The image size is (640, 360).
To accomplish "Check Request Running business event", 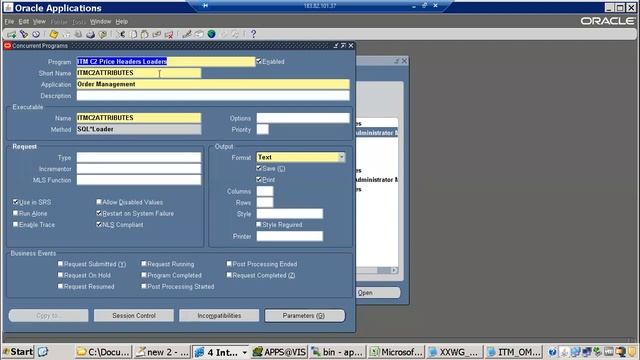I will (144, 264).
